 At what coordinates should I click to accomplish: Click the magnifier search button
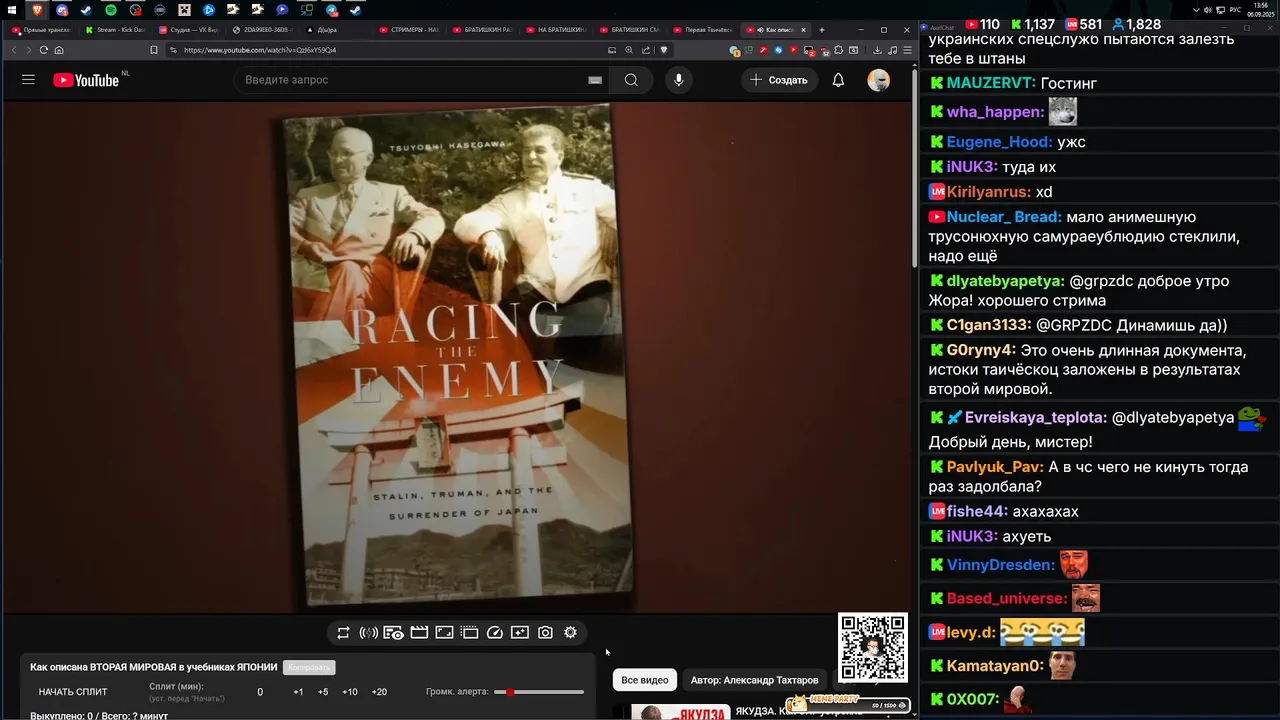click(x=631, y=80)
